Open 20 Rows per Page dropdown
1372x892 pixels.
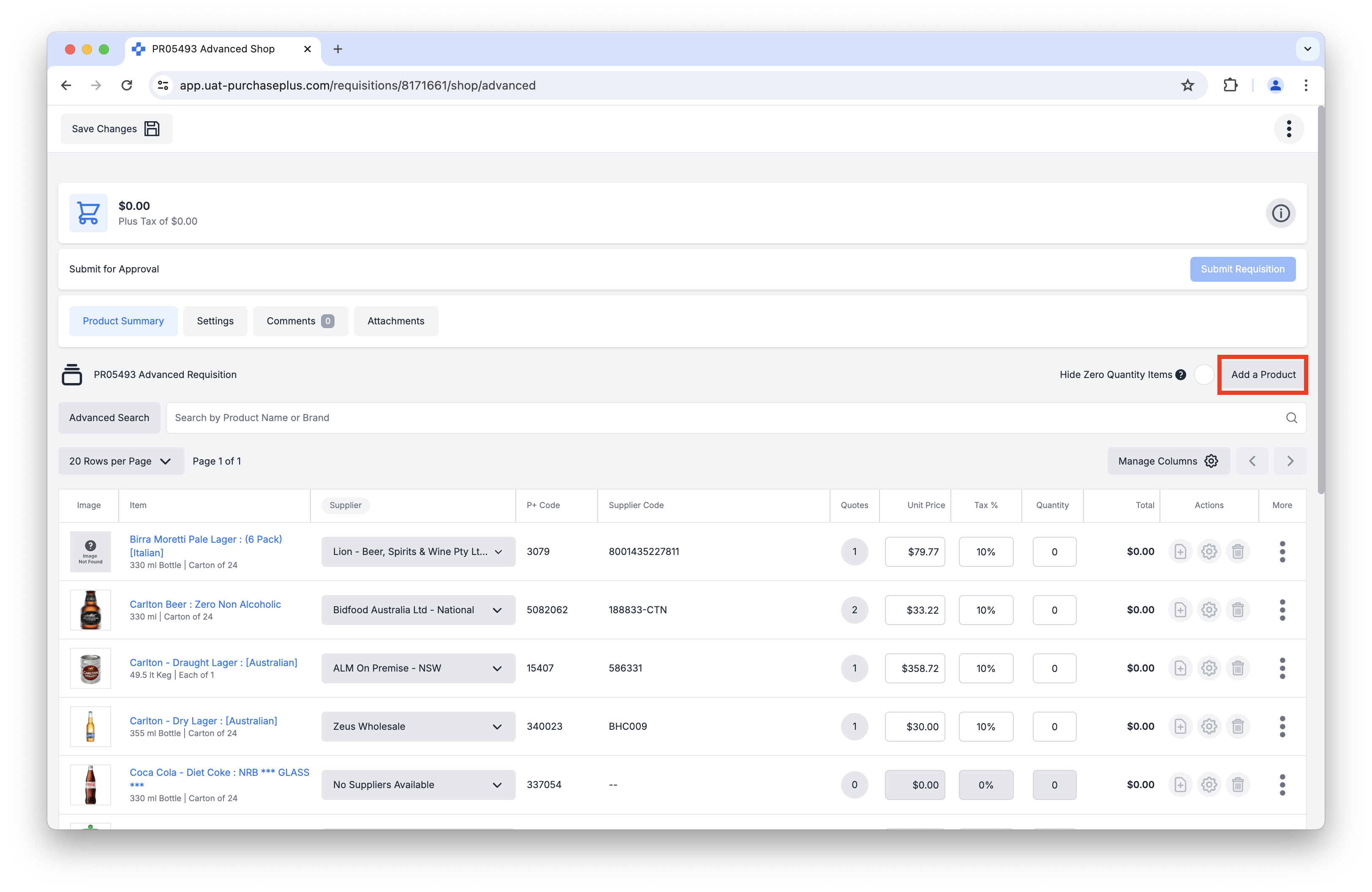click(121, 461)
